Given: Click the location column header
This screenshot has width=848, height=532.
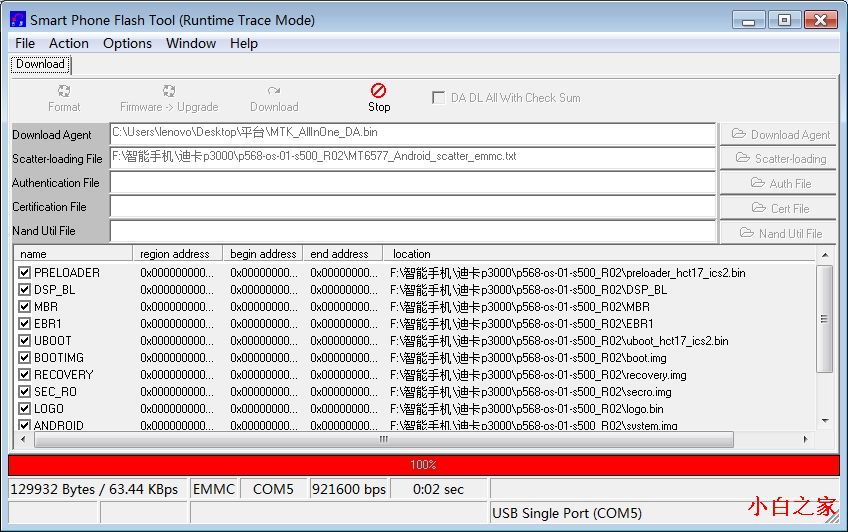Looking at the screenshot, I should (599, 254).
